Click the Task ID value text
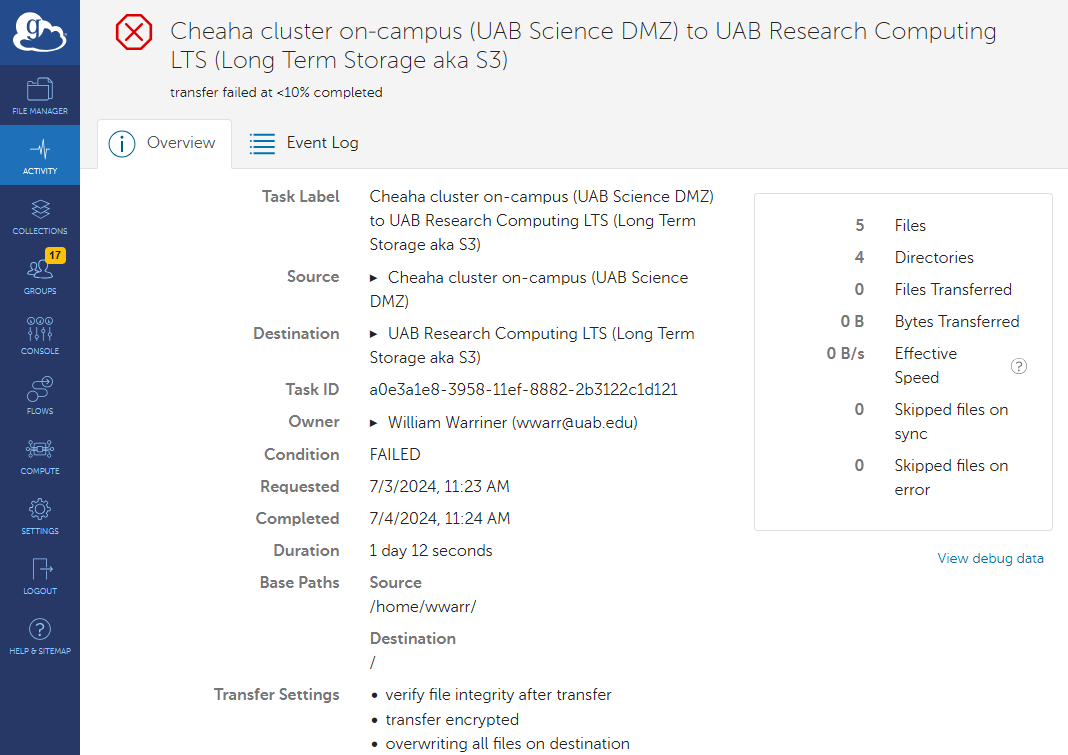1068x755 pixels. (x=523, y=390)
